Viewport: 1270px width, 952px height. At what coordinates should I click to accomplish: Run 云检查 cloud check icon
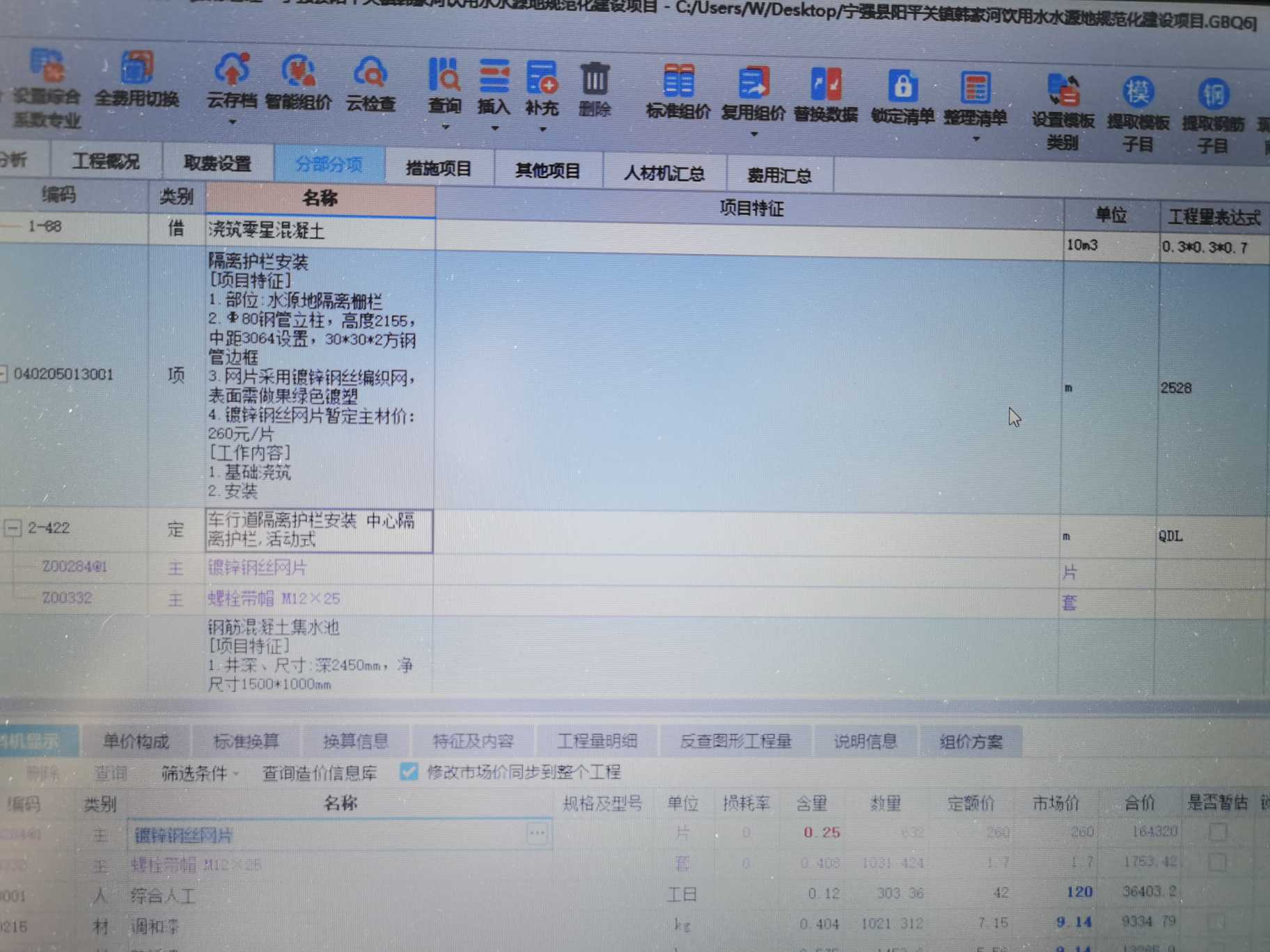pos(370,74)
